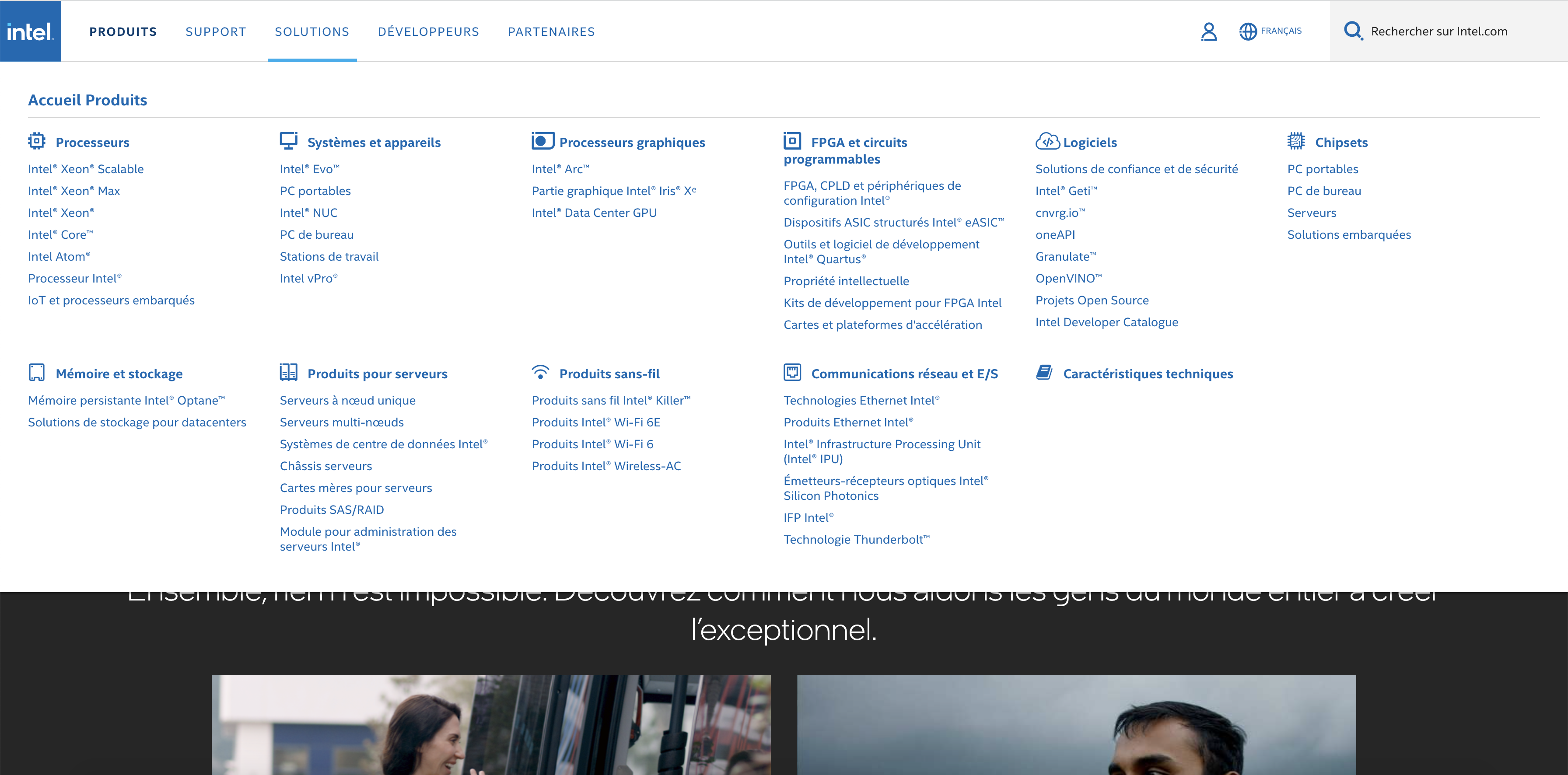Open OpenVINO link
The width and height of the screenshot is (1568, 775).
tap(1069, 279)
